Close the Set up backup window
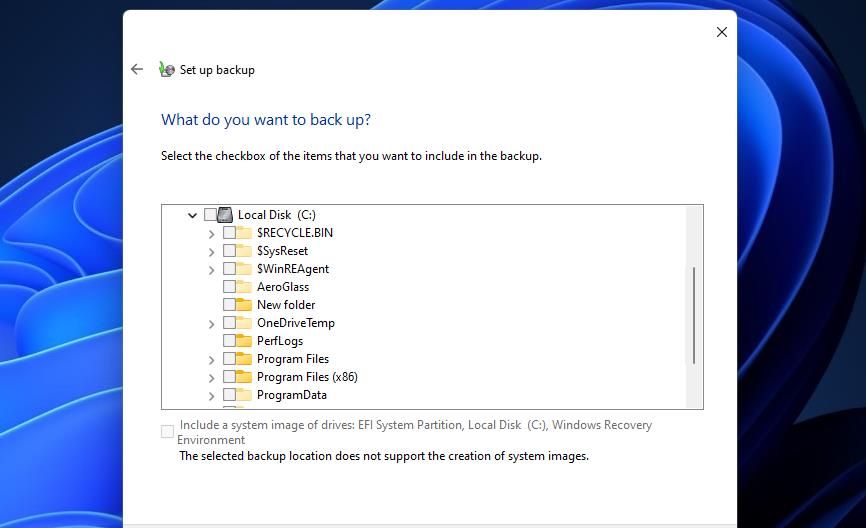The height and width of the screenshot is (528, 866). coord(721,32)
